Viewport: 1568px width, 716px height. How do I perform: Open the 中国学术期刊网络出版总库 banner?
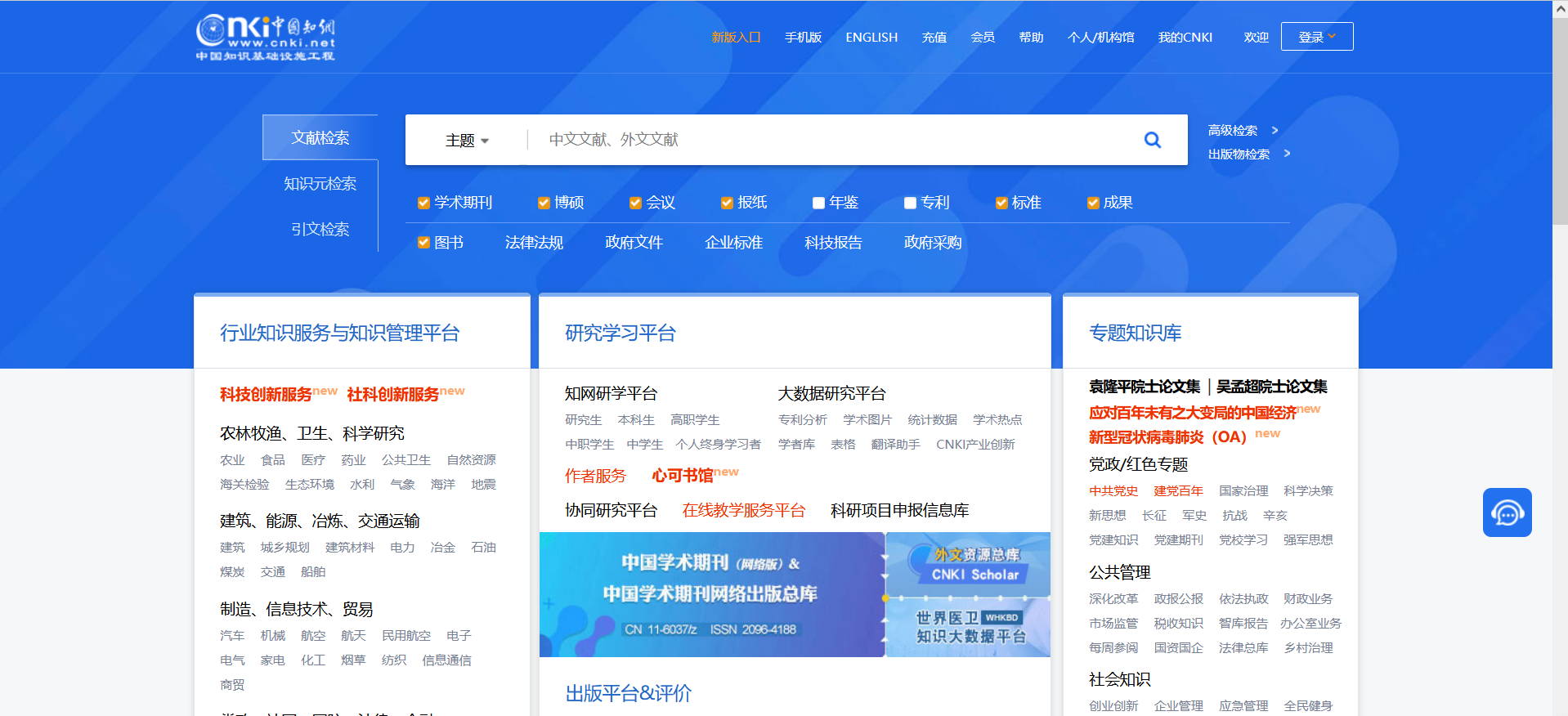[711, 594]
